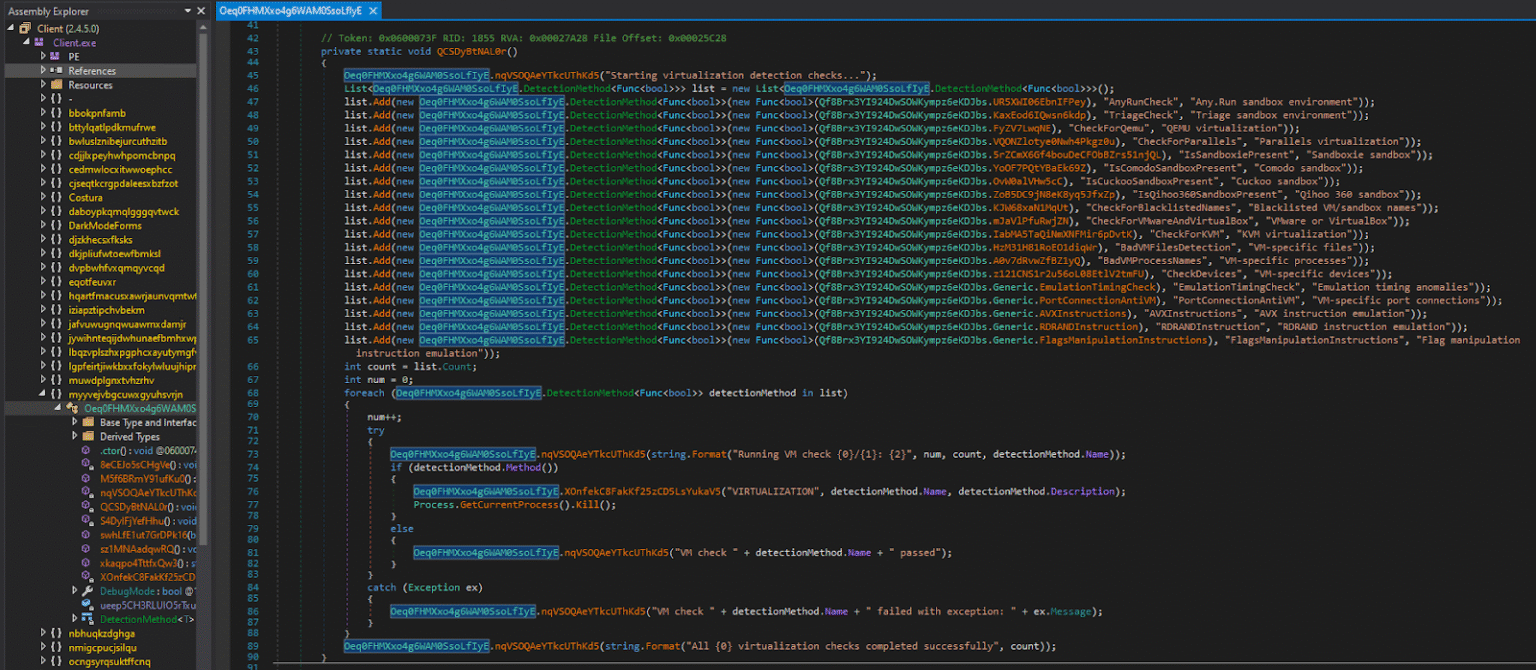Select the .ctor constructor icon
The height and width of the screenshot is (670, 1536).
coord(85,450)
